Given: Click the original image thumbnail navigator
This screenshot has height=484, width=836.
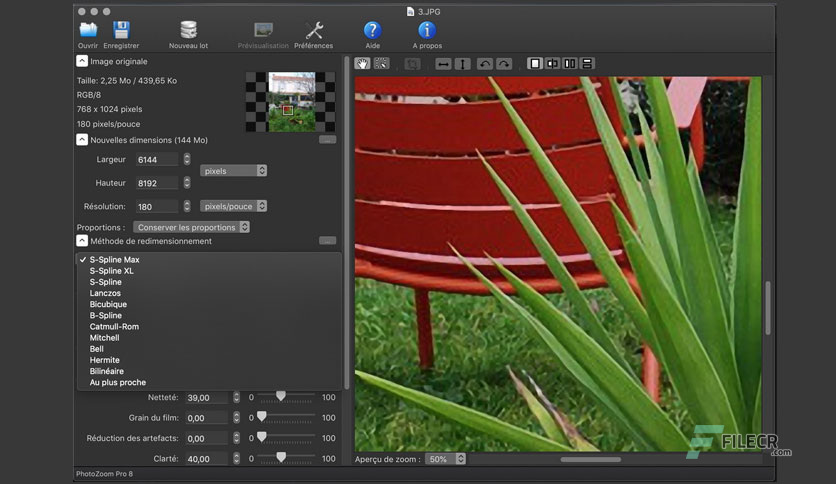Looking at the screenshot, I should [x=291, y=102].
